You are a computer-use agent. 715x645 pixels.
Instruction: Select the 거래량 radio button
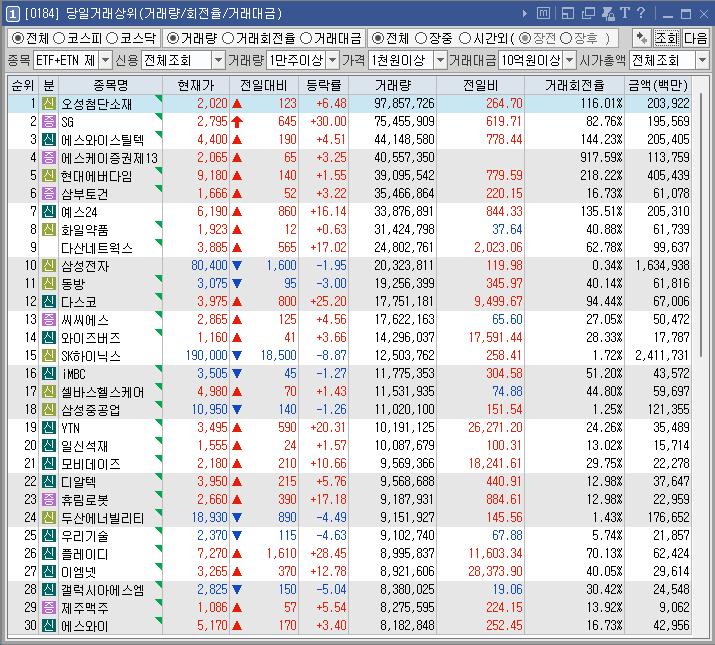point(172,38)
